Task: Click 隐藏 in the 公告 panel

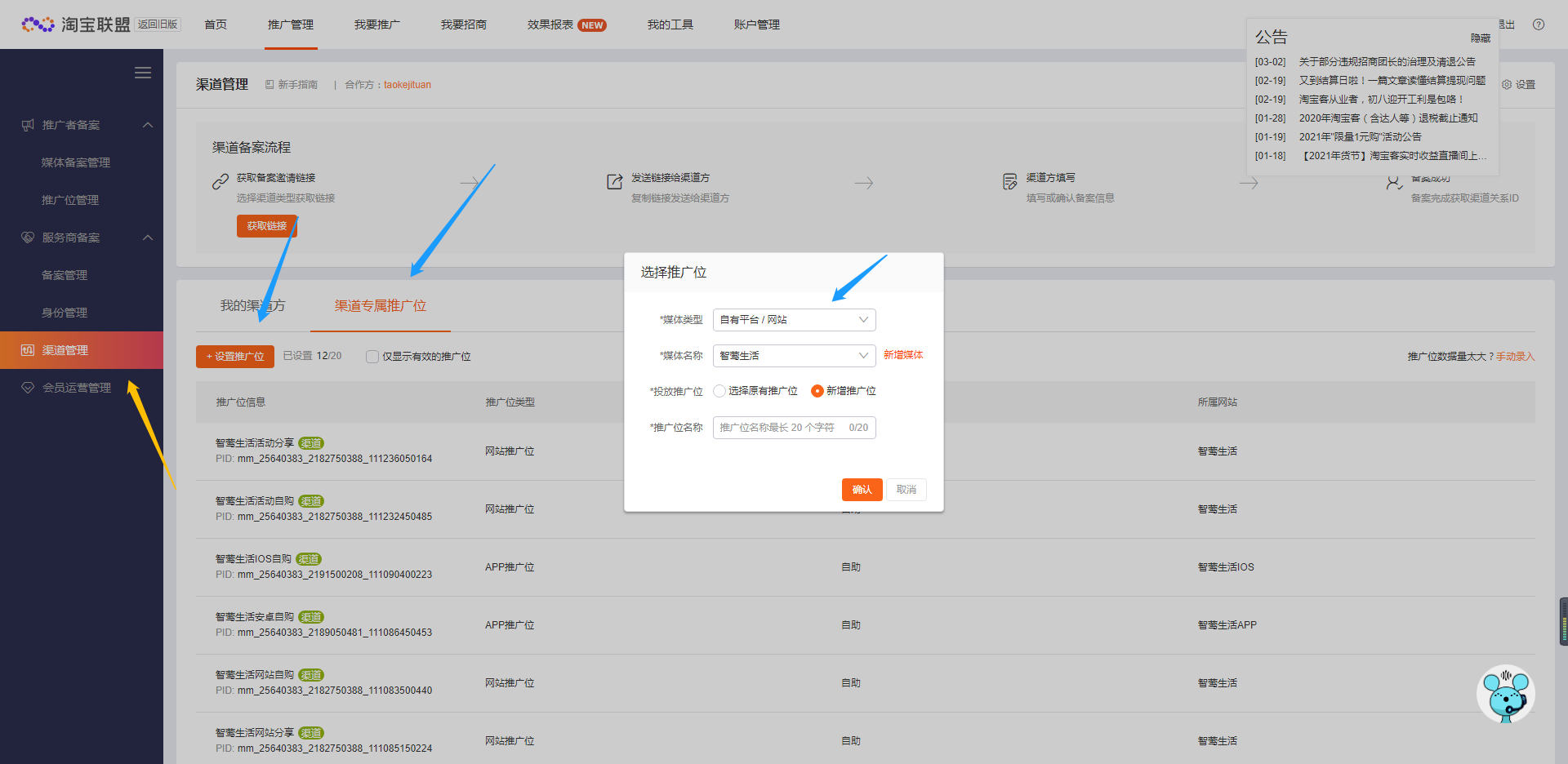Action: pyautogui.click(x=1481, y=38)
